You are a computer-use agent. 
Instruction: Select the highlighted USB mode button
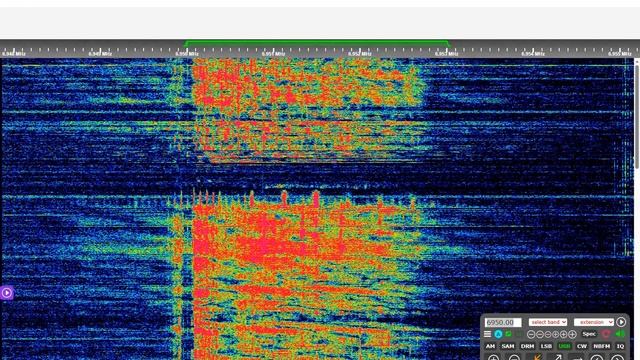point(564,346)
